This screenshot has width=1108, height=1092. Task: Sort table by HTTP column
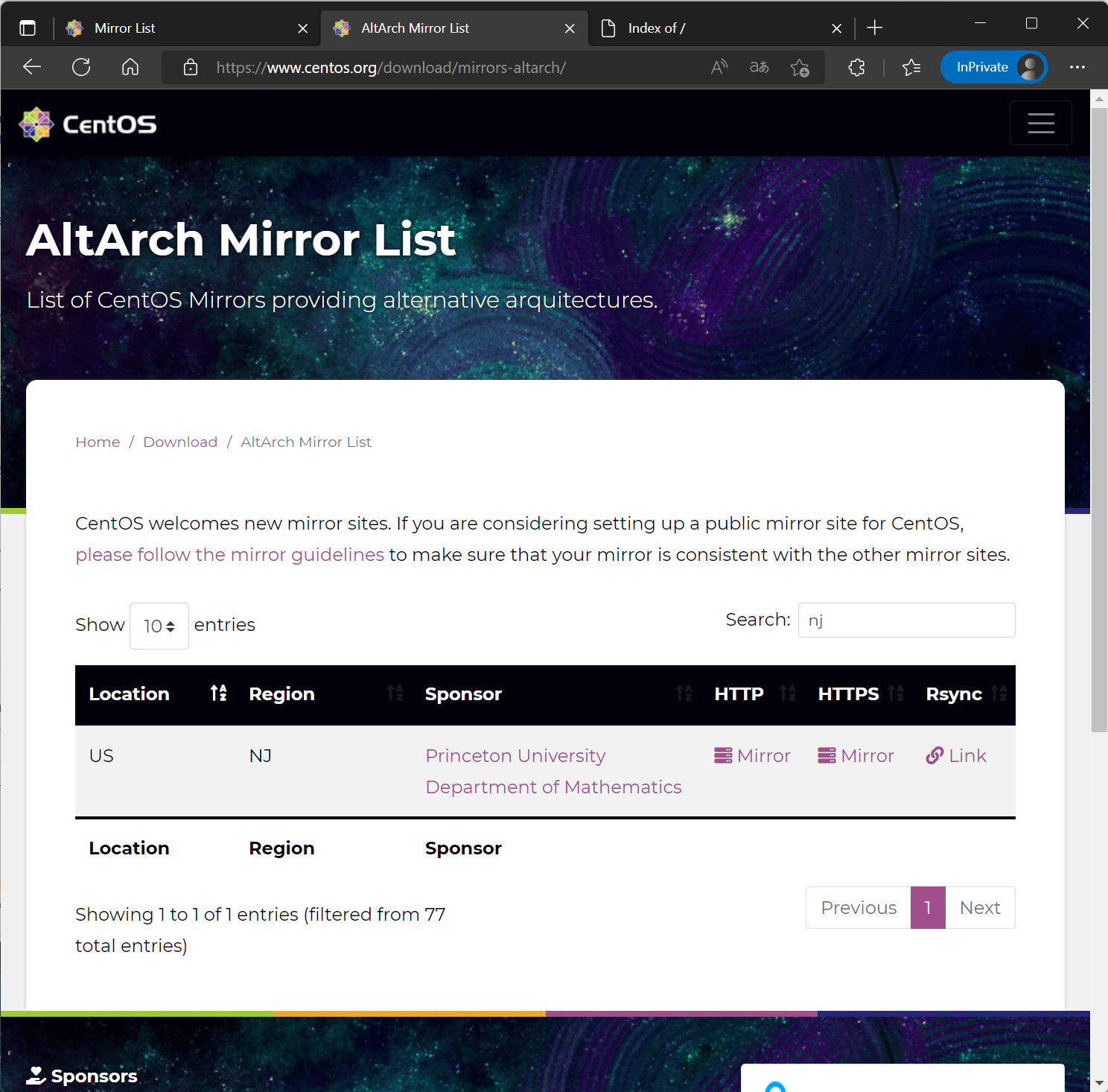[x=753, y=694]
